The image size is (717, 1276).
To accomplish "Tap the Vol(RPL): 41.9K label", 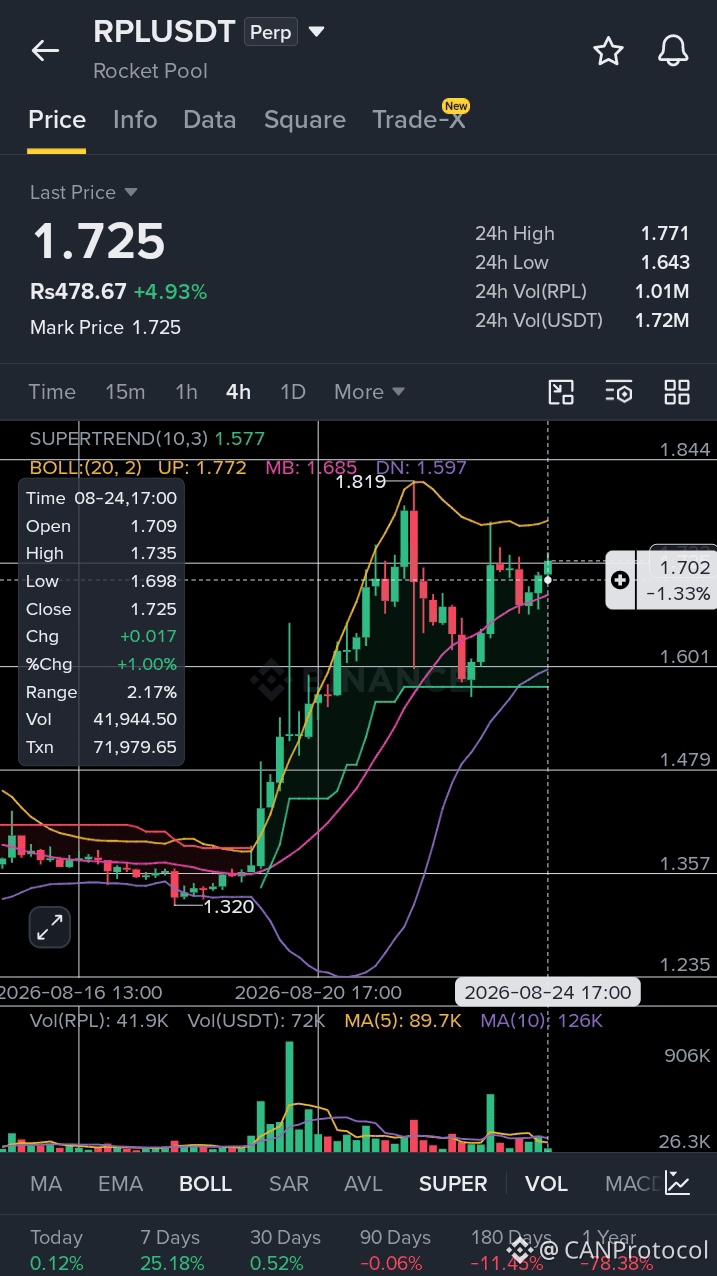I will tap(99, 1021).
